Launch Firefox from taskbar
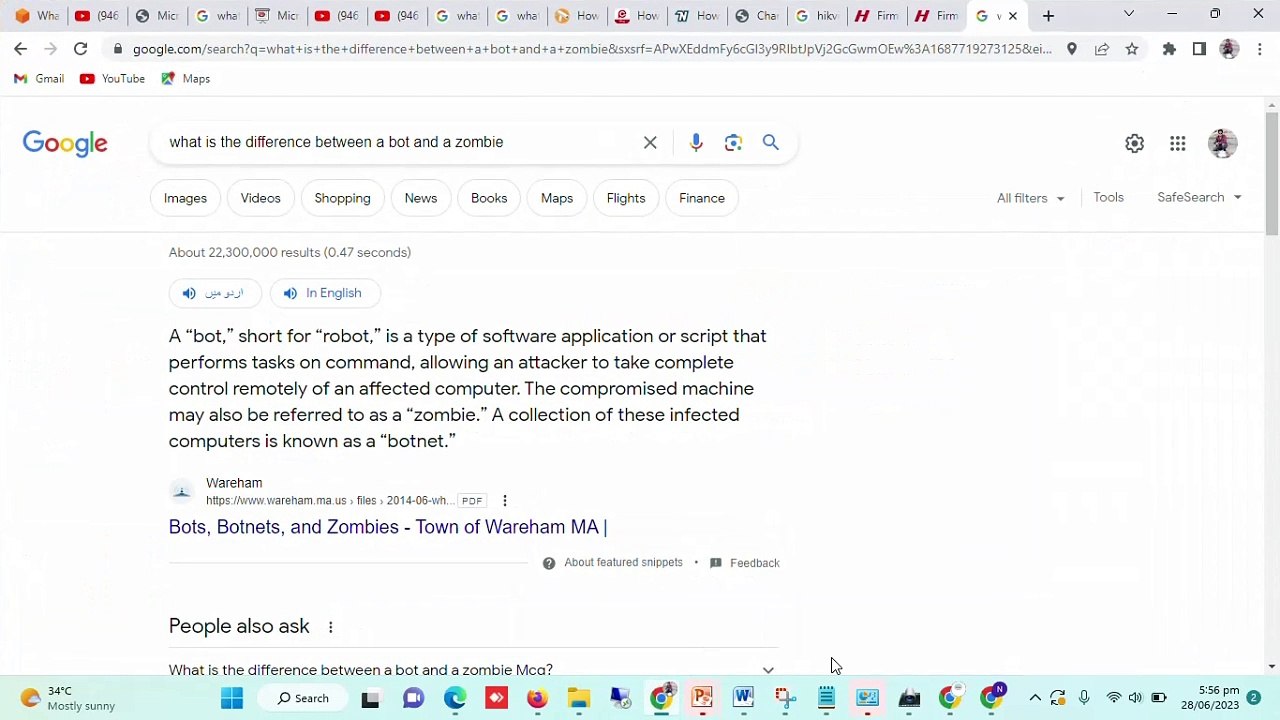The image size is (1280, 720). click(537, 698)
